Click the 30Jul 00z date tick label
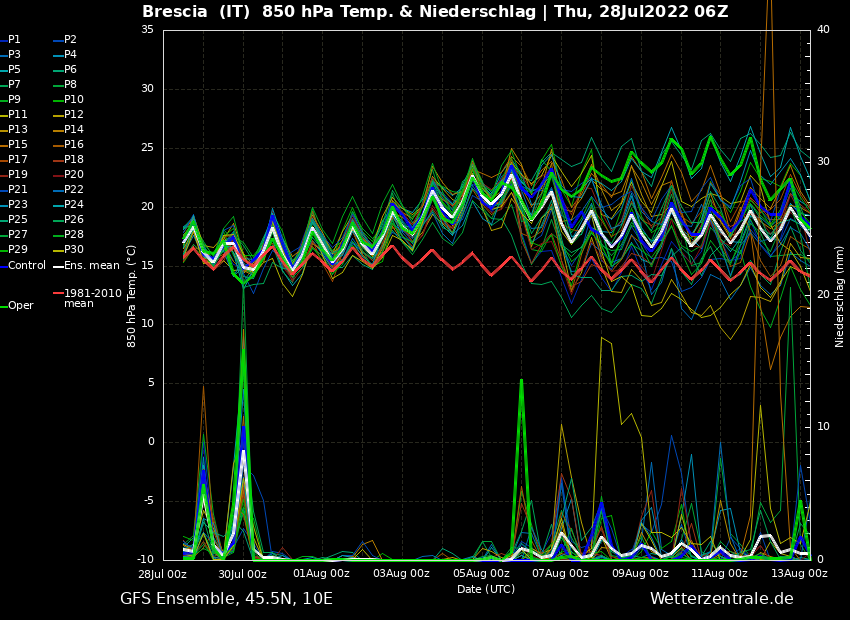 [242, 574]
